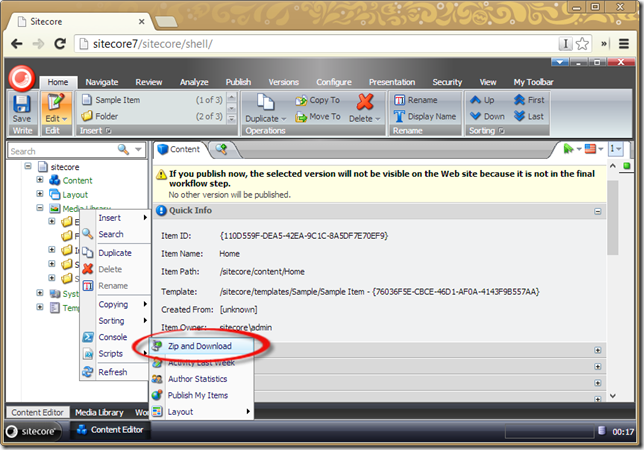Open the Versions ribbon tab
644x450 pixels.
[x=283, y=82]
